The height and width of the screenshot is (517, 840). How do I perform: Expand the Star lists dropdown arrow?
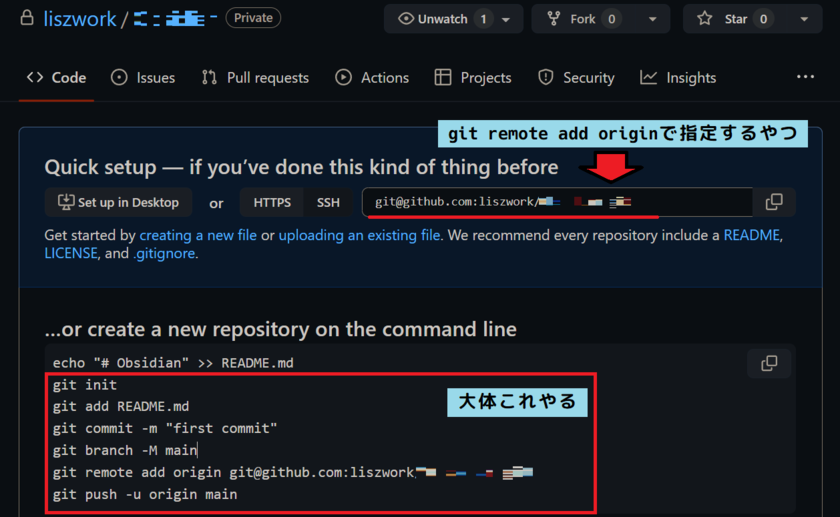pos(804,19)
